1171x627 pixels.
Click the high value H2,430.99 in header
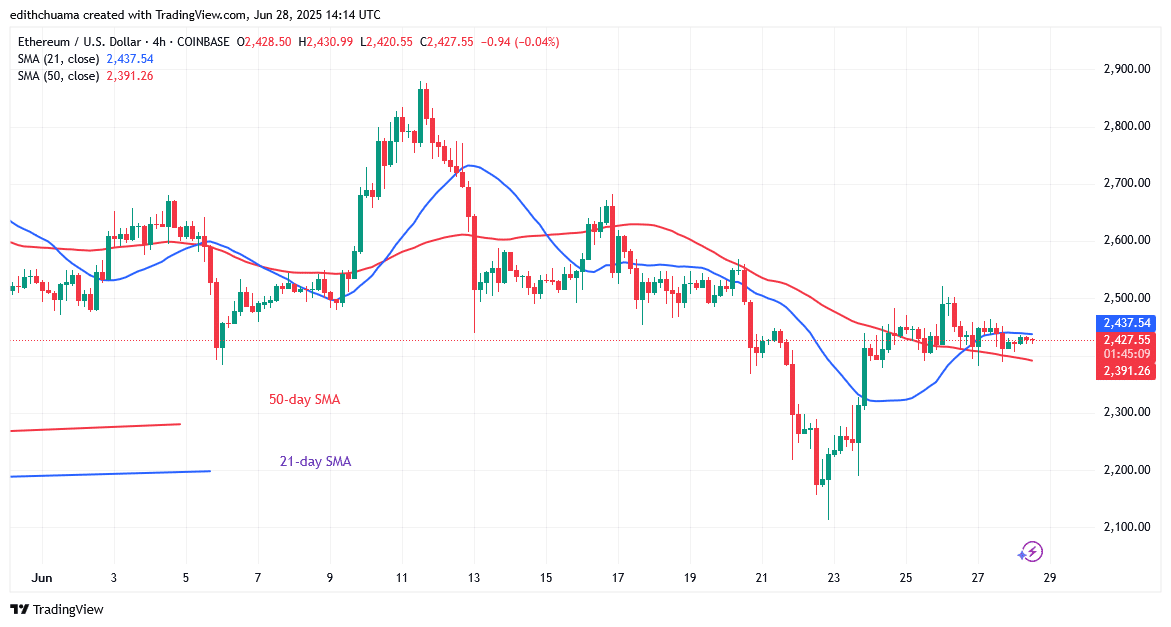[x=325, y=42]
